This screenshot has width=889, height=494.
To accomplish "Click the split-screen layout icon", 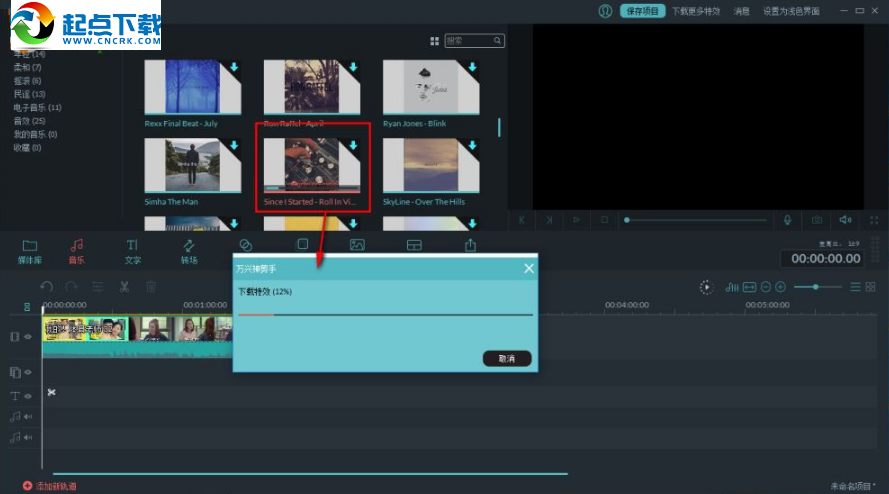I will pyautogui.click(x=414, y=245).
